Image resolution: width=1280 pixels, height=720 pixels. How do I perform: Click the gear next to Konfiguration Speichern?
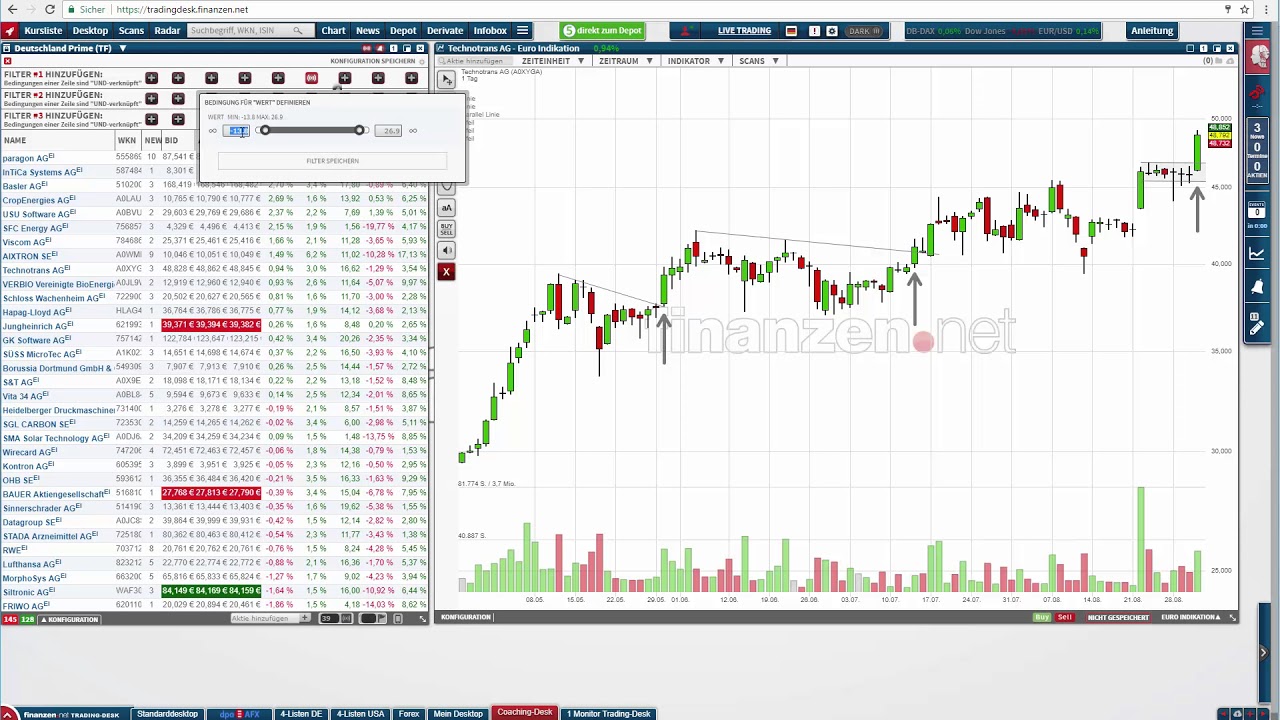[424, 61]
